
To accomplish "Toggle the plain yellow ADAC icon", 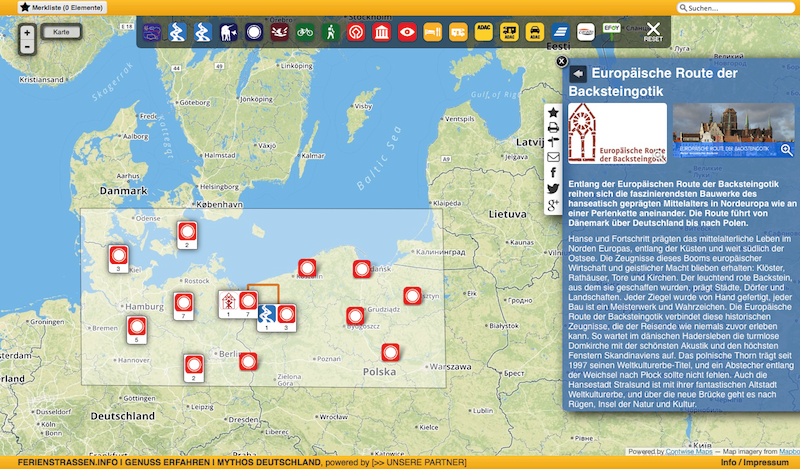I will click(484, 32).
